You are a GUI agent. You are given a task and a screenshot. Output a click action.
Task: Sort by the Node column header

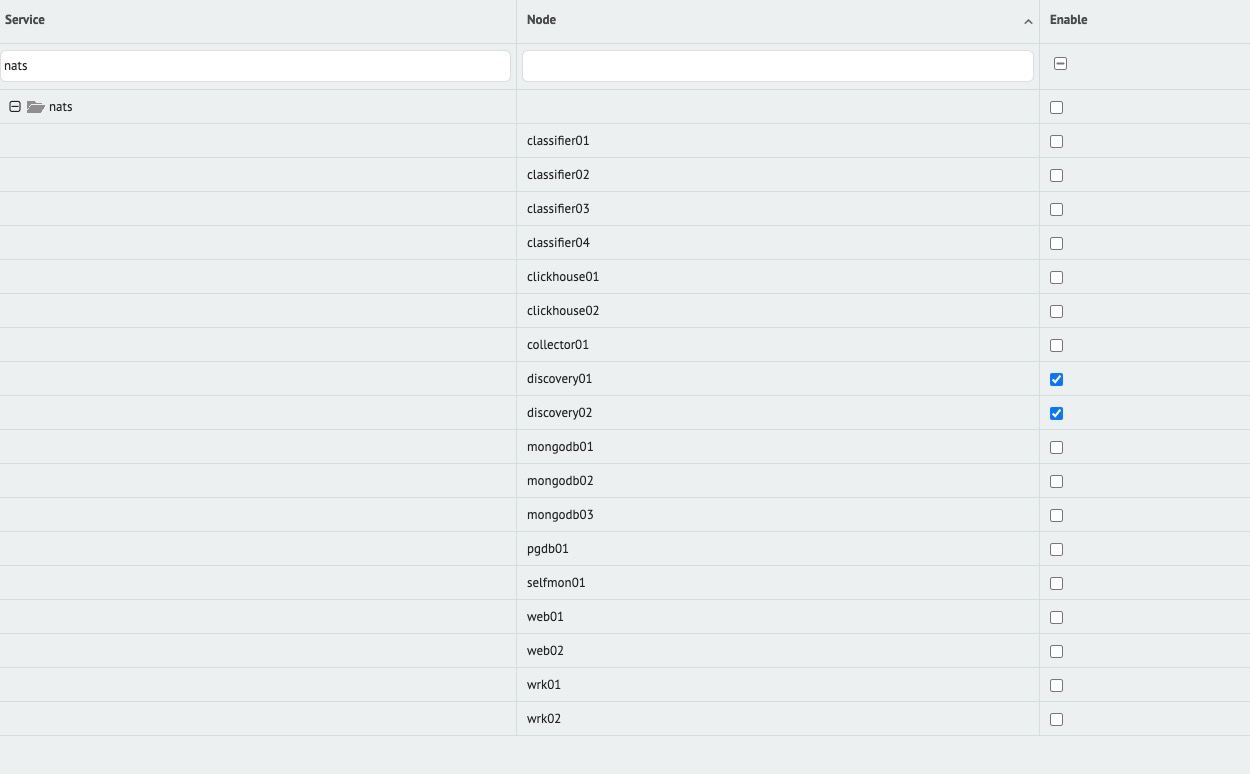coord(541,20)
